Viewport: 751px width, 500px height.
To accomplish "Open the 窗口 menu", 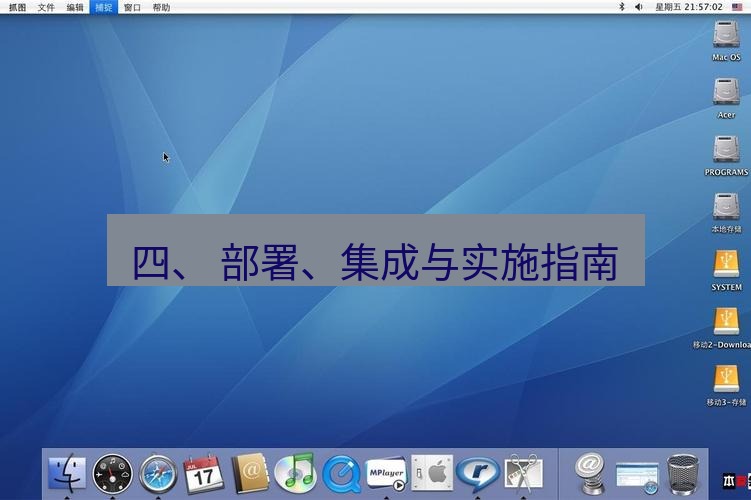I will [x=132, y=7].
